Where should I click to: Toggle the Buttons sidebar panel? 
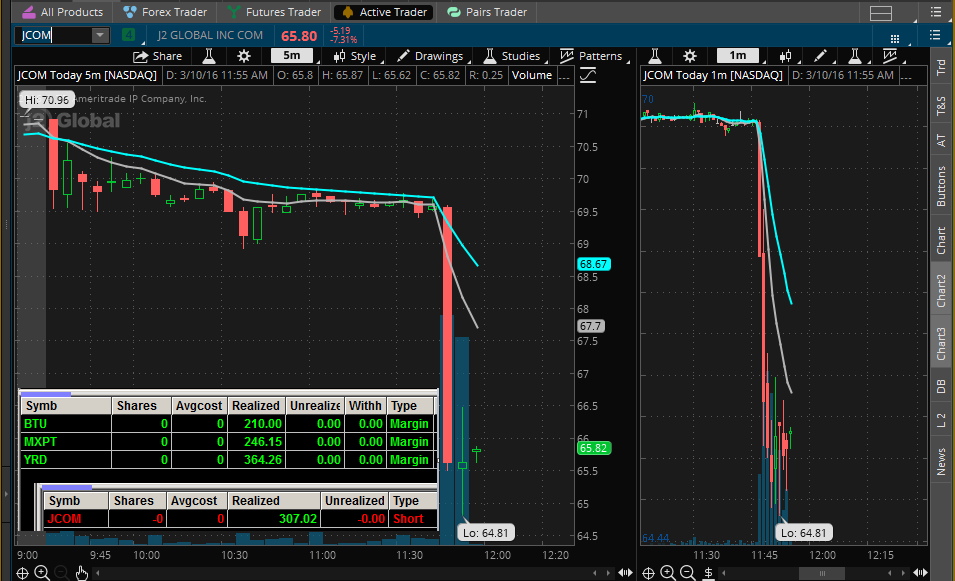point(942,186)
